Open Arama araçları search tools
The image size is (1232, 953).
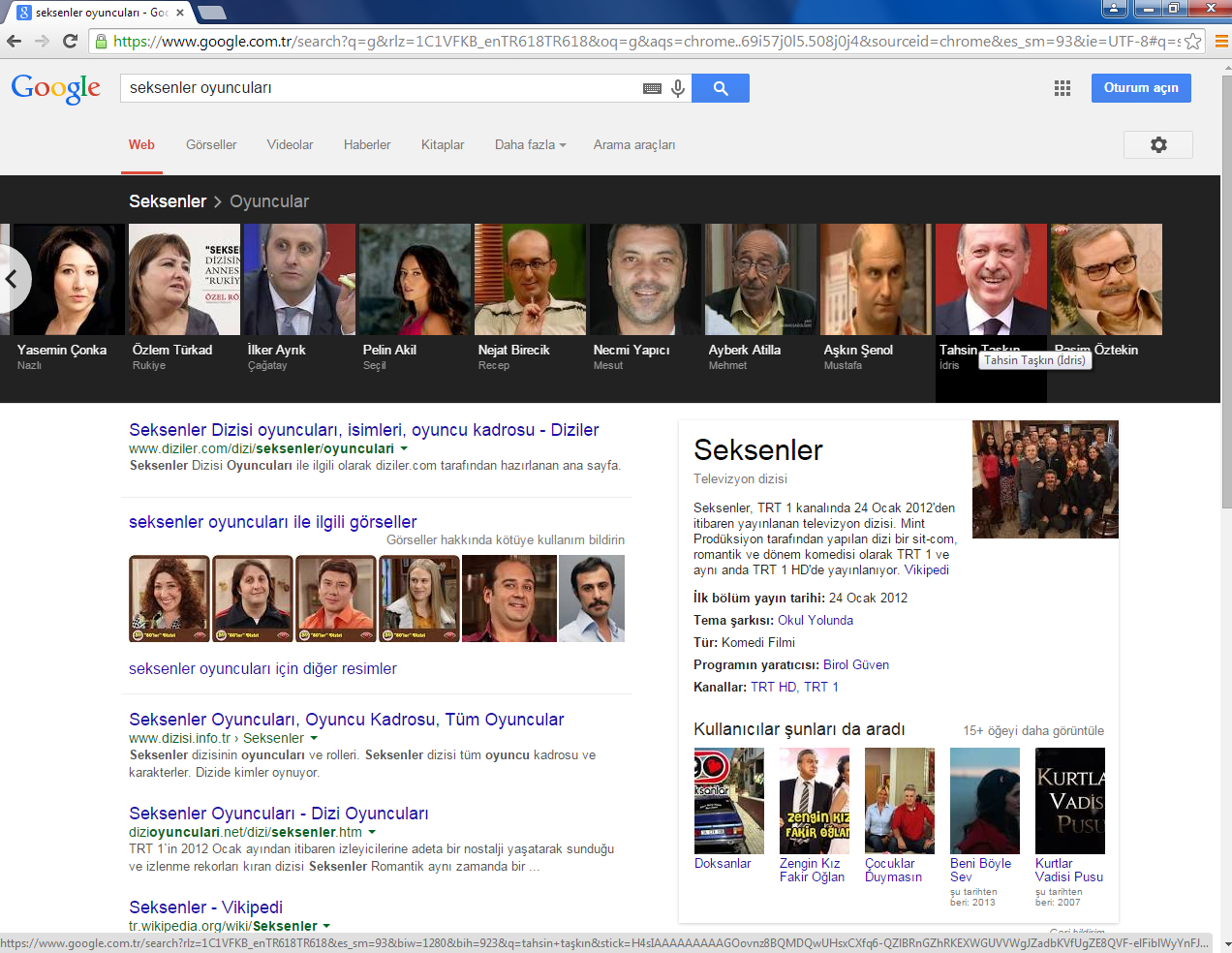tap(634, 144)
